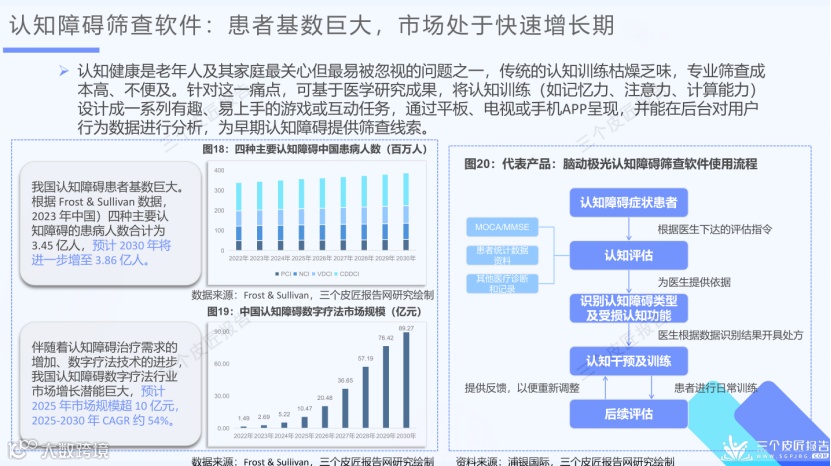
Task: Click the 认知评估 flow box
Action: pos(629,256)
